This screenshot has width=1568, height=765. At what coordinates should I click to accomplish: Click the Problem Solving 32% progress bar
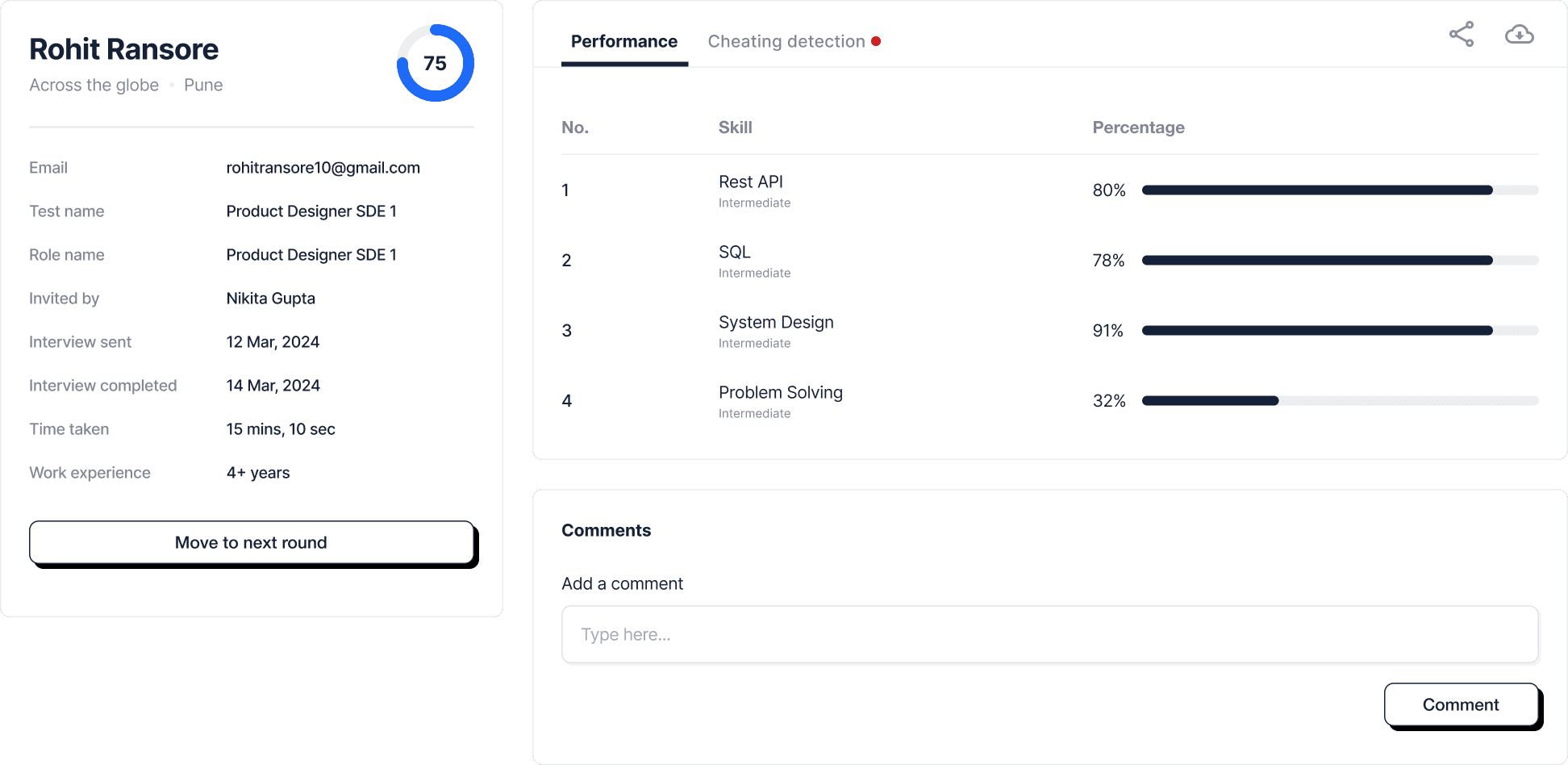point(1340,401)
